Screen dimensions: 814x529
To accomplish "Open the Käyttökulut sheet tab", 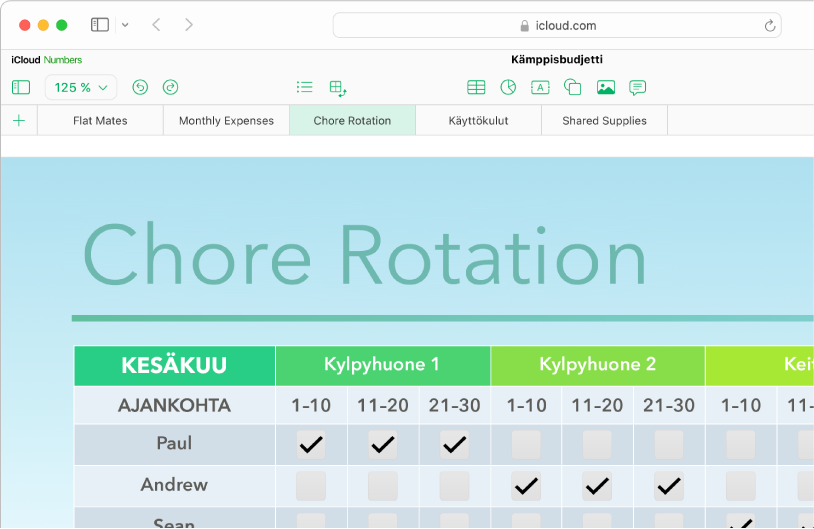I will pos(478,121).
